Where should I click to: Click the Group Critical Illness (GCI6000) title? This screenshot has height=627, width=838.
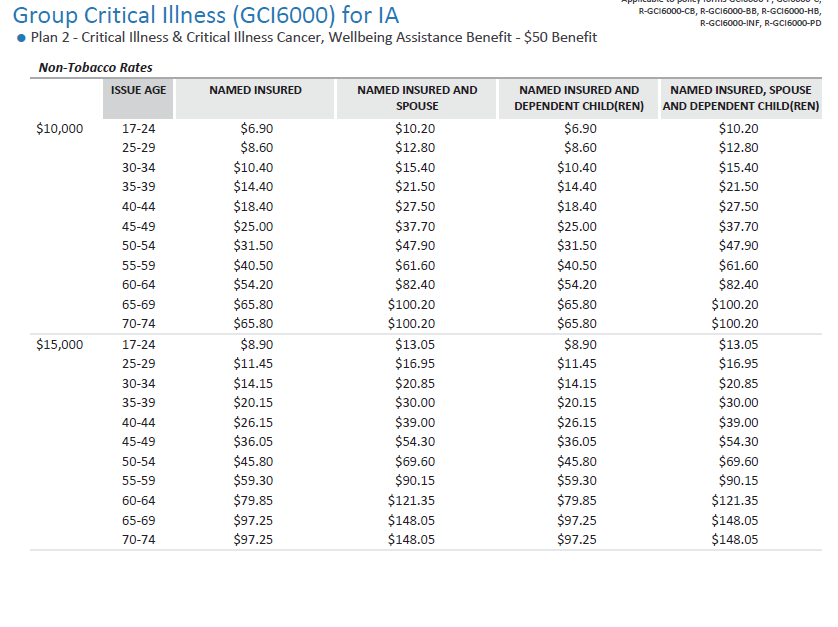(x=205, y=15)
